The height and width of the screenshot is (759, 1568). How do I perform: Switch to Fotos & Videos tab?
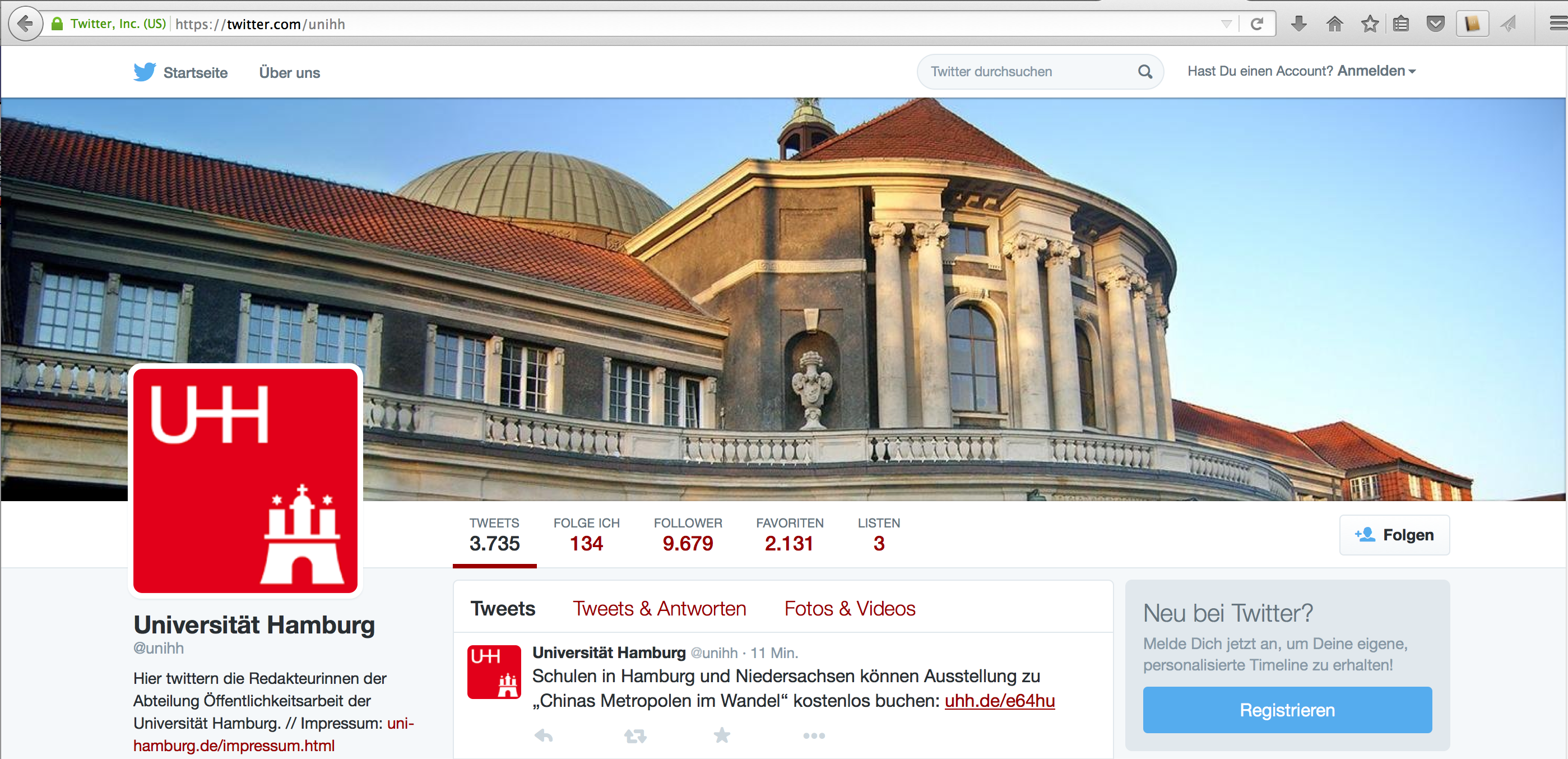tap(850, 609)
